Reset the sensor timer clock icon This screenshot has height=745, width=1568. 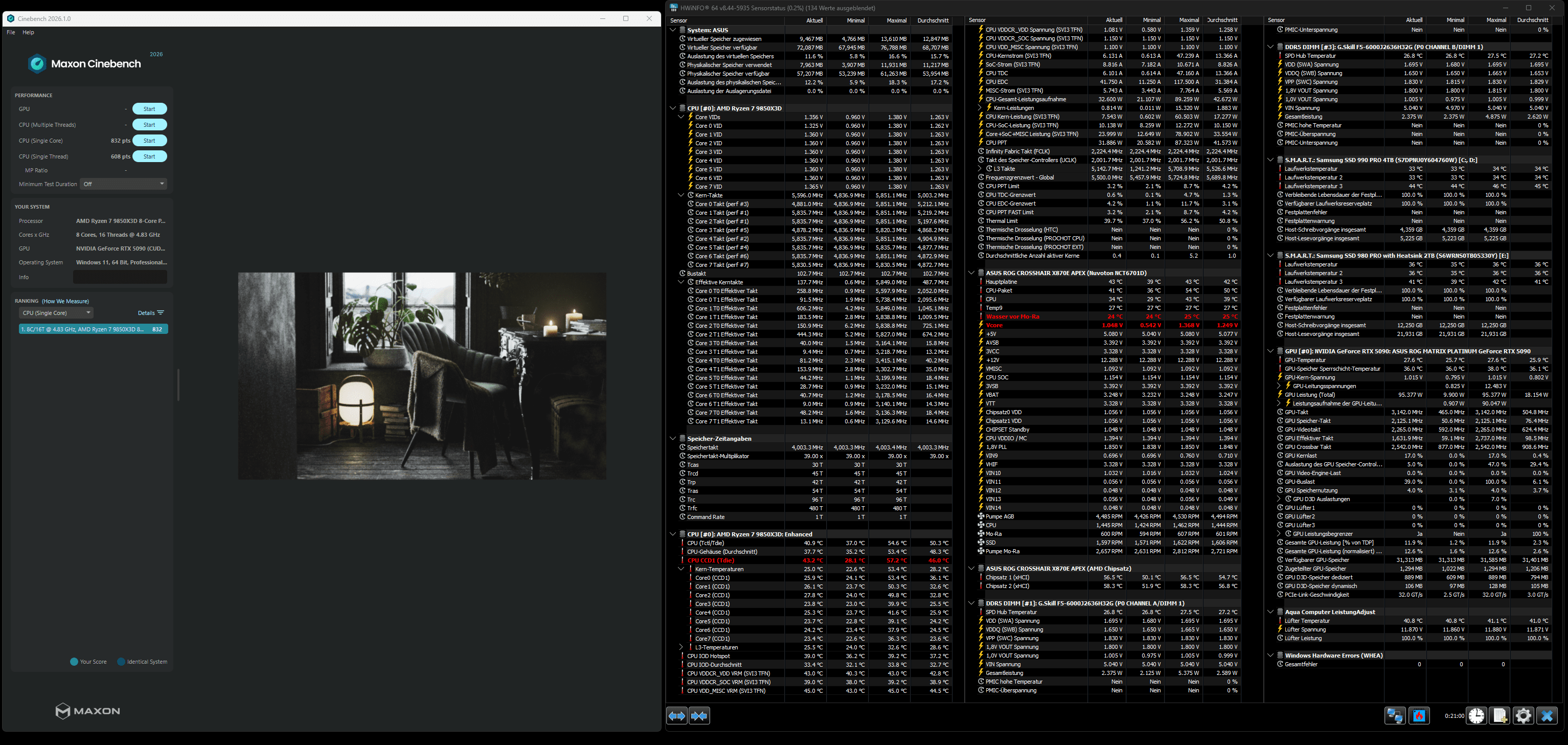click(x=1476, y=716)
